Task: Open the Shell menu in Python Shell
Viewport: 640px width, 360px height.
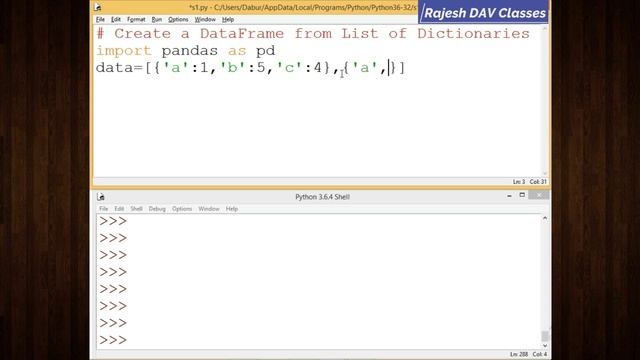Action: tap(136, 209)
